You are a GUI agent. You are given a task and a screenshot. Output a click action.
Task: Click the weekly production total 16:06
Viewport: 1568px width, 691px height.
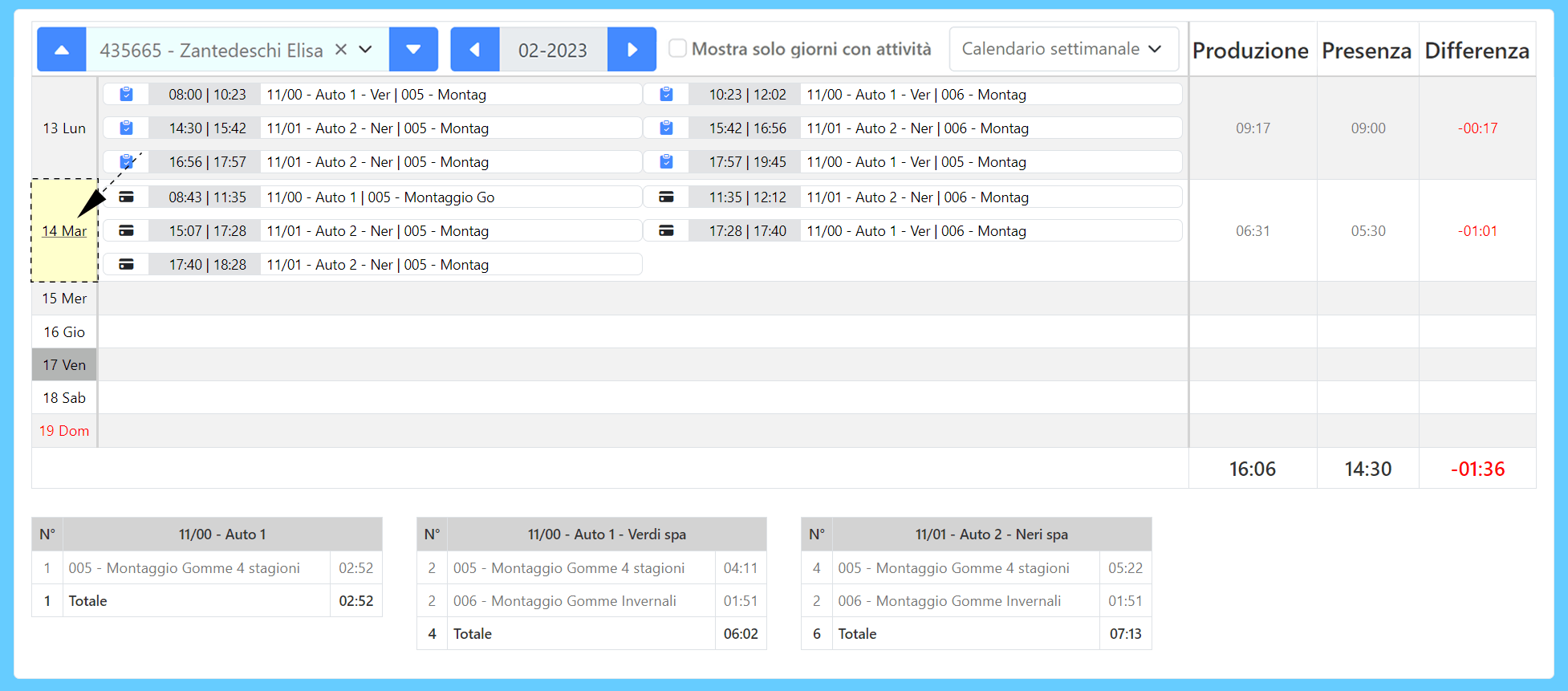point(1252,469)
